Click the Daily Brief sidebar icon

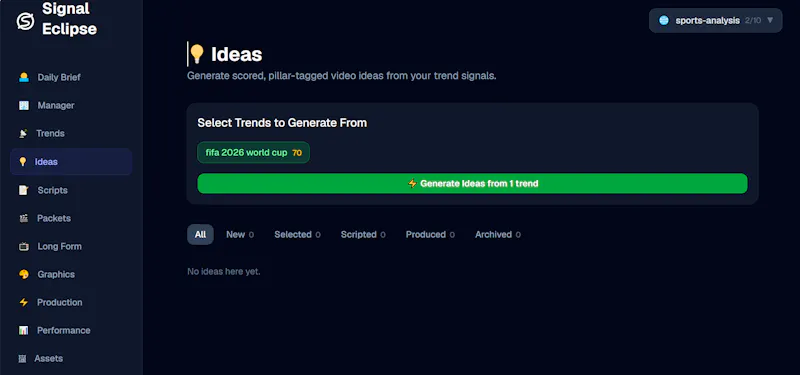coord(23,78)
